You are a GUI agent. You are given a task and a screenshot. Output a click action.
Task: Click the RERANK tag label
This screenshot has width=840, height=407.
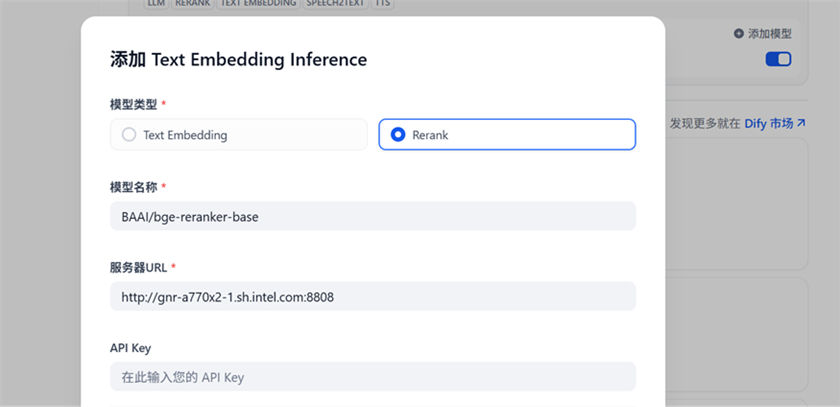pyautogui.click(x=192, y=4)
